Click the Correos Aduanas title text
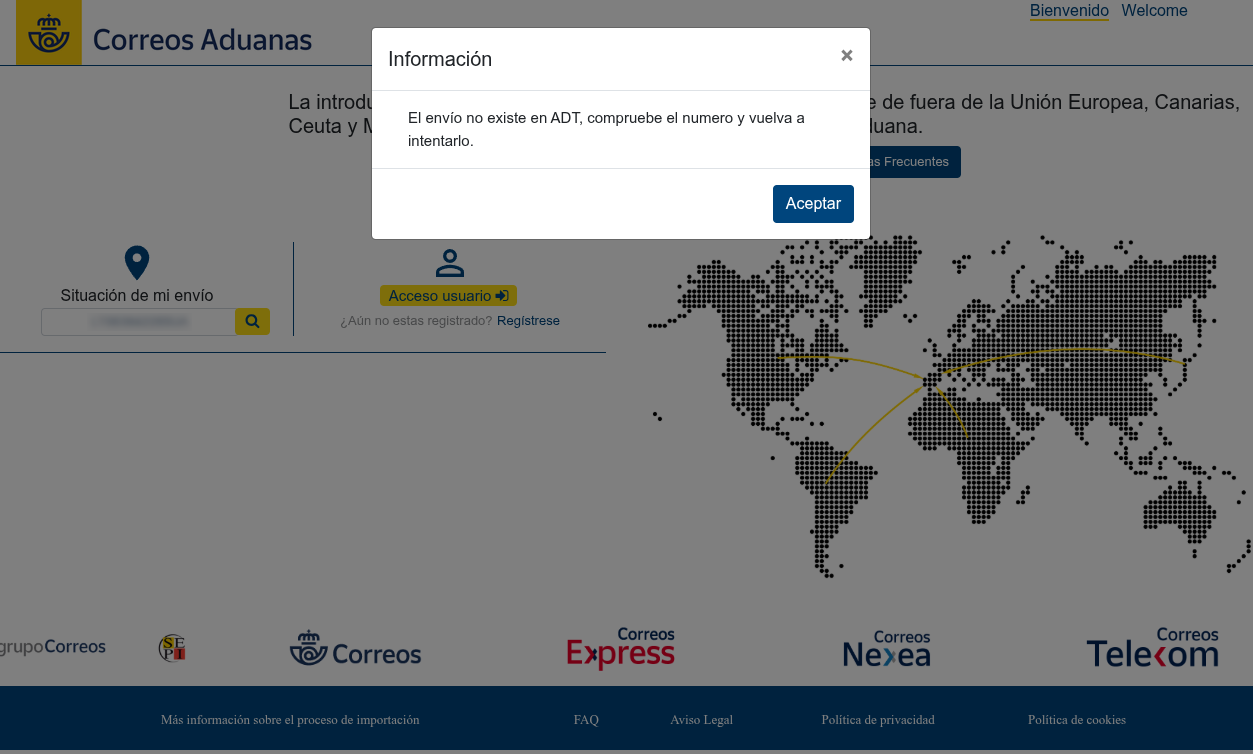Viewport: 1253px width, 754px height. pos(202,40)
